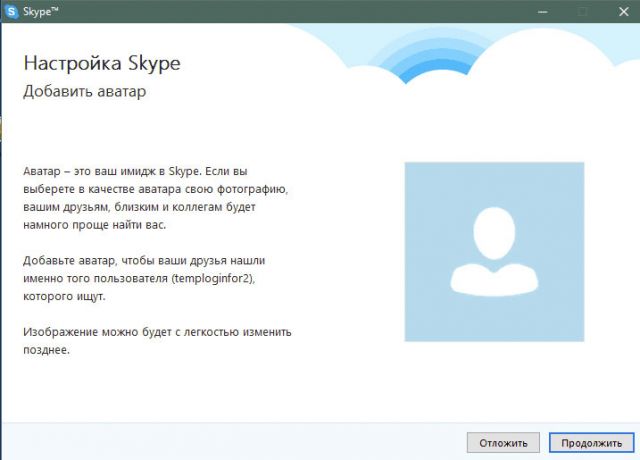
Task: Click the temploginfor2 username in text
Action: coord(212,279)
